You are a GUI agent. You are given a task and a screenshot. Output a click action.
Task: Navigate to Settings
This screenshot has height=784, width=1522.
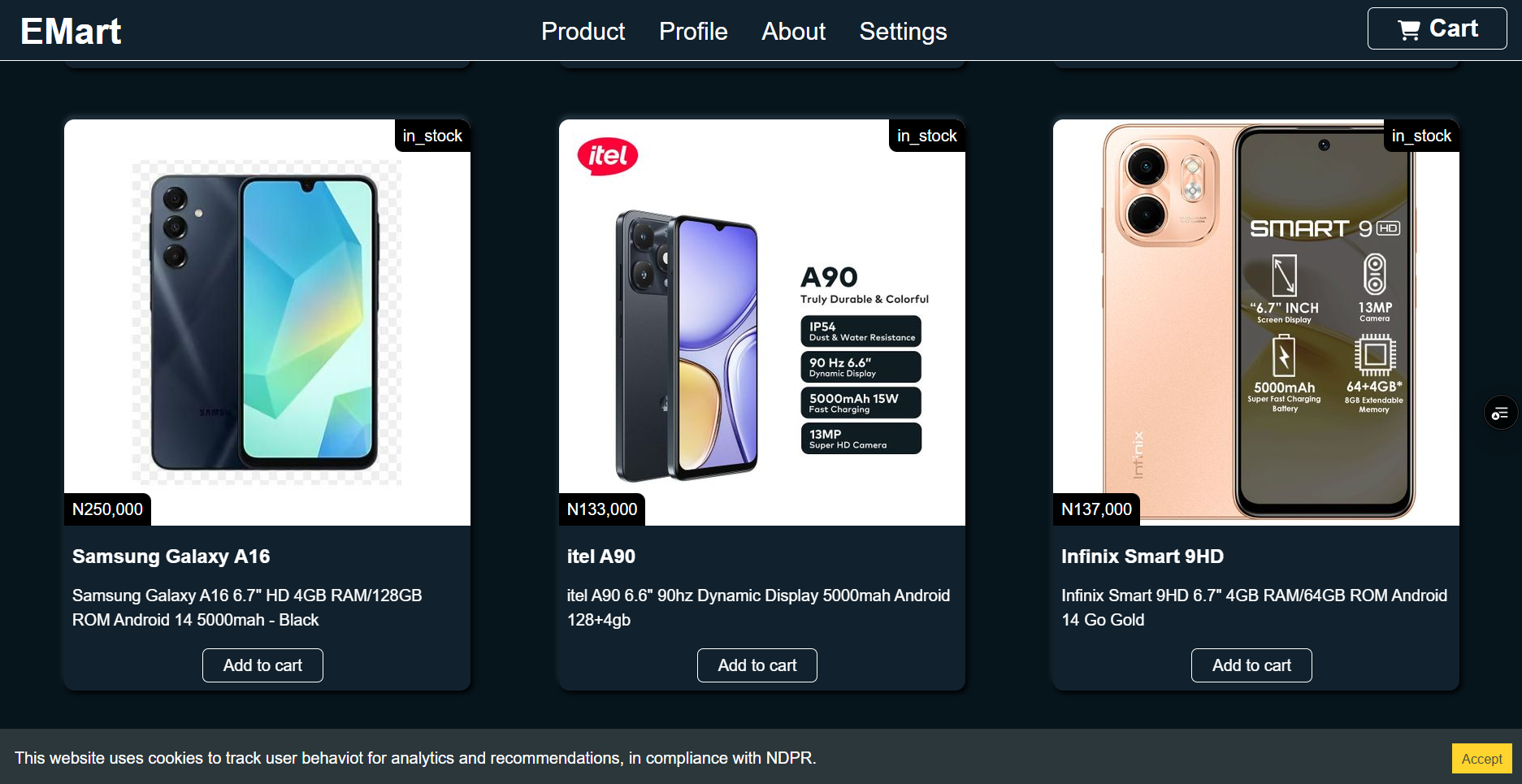[x=903, y=32]
